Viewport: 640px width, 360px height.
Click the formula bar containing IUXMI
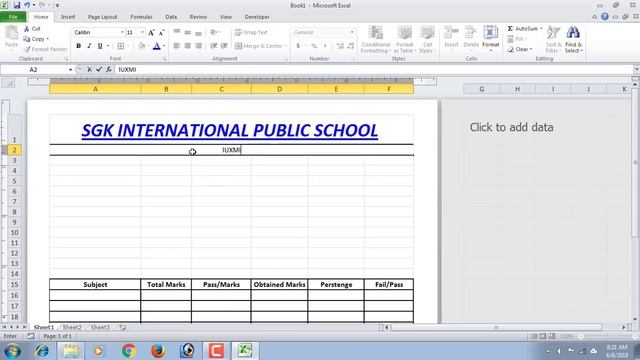373,70
